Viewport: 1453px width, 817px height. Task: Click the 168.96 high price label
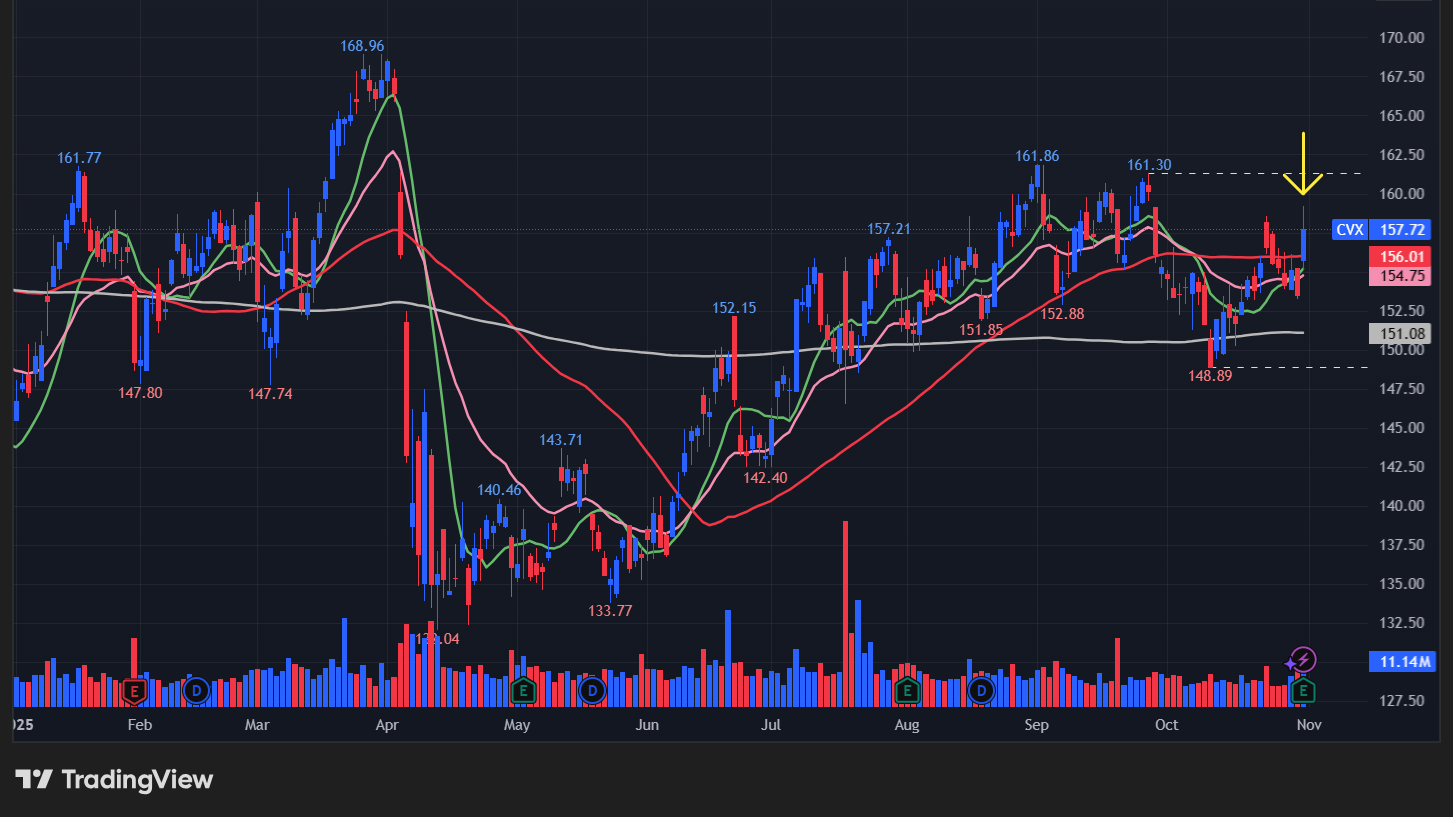362,46
